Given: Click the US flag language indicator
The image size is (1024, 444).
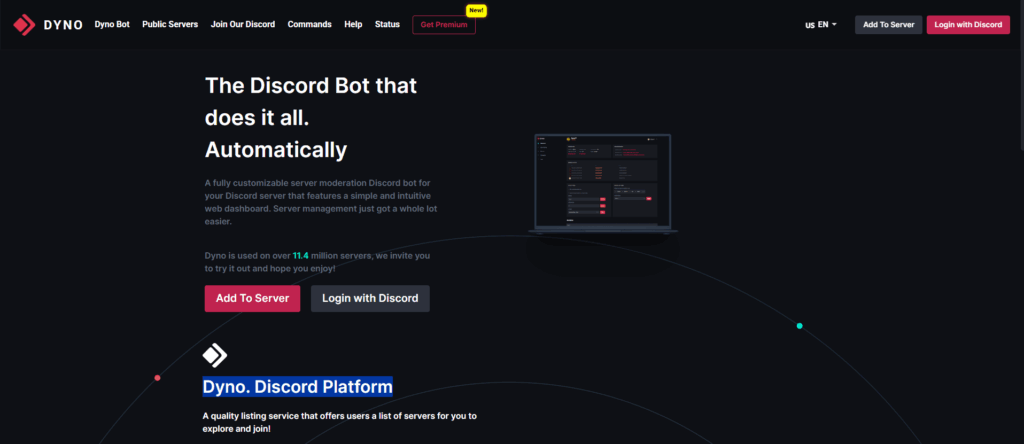Looking at the screenshot, I should (810, 25).
